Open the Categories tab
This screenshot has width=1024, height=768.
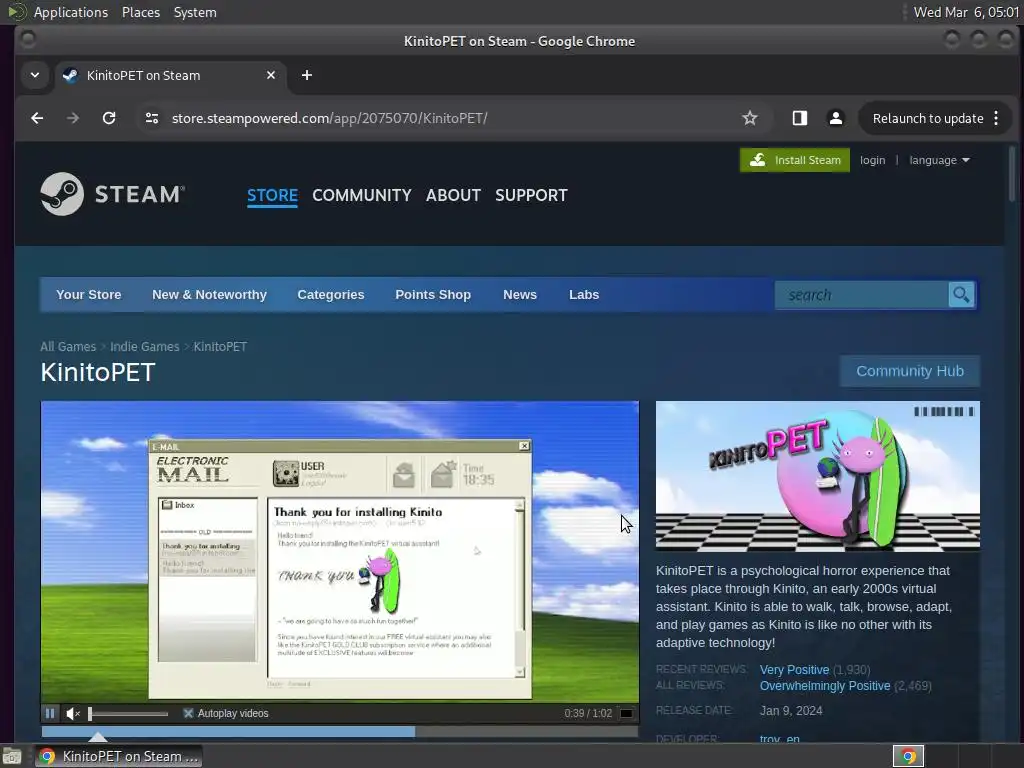click(331, 295)
